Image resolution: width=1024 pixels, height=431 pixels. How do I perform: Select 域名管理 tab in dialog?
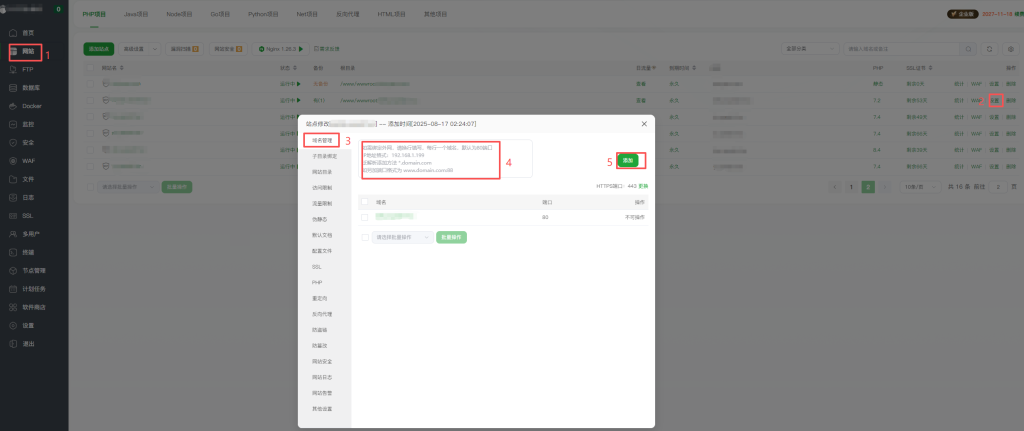coord(321,141)
